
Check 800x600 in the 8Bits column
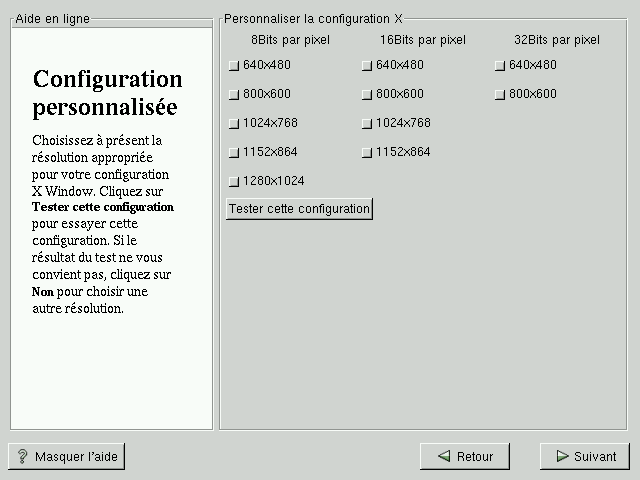[234, 95]
